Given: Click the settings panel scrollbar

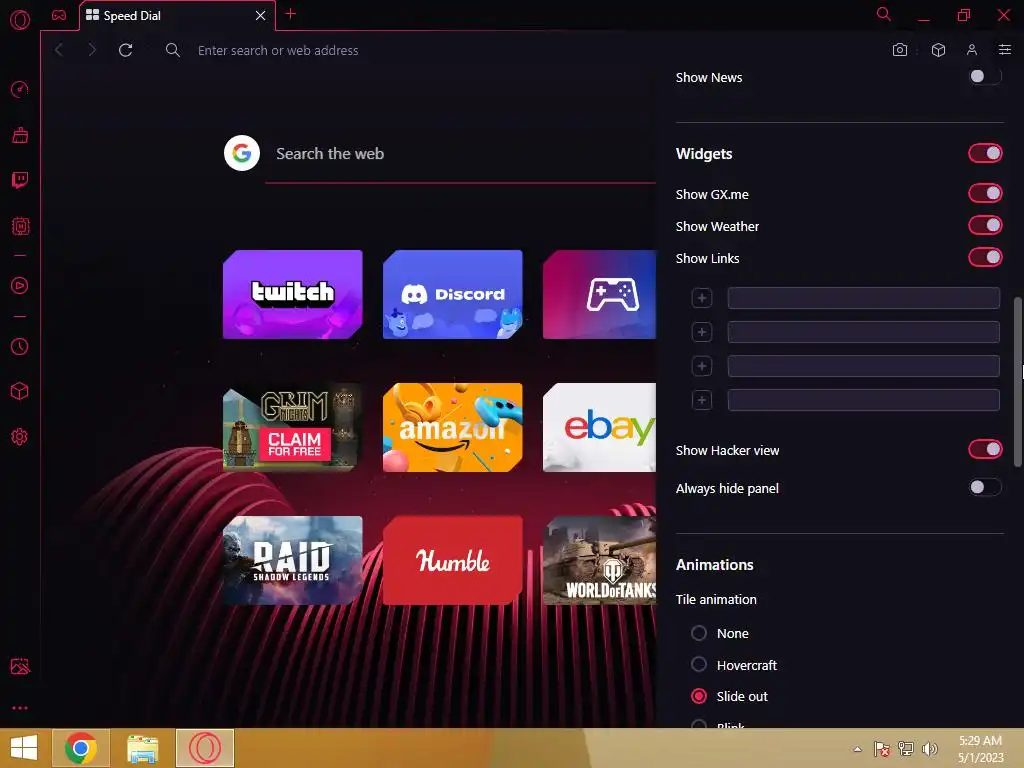Looking at the screenshot, I should pos(1017,382).
